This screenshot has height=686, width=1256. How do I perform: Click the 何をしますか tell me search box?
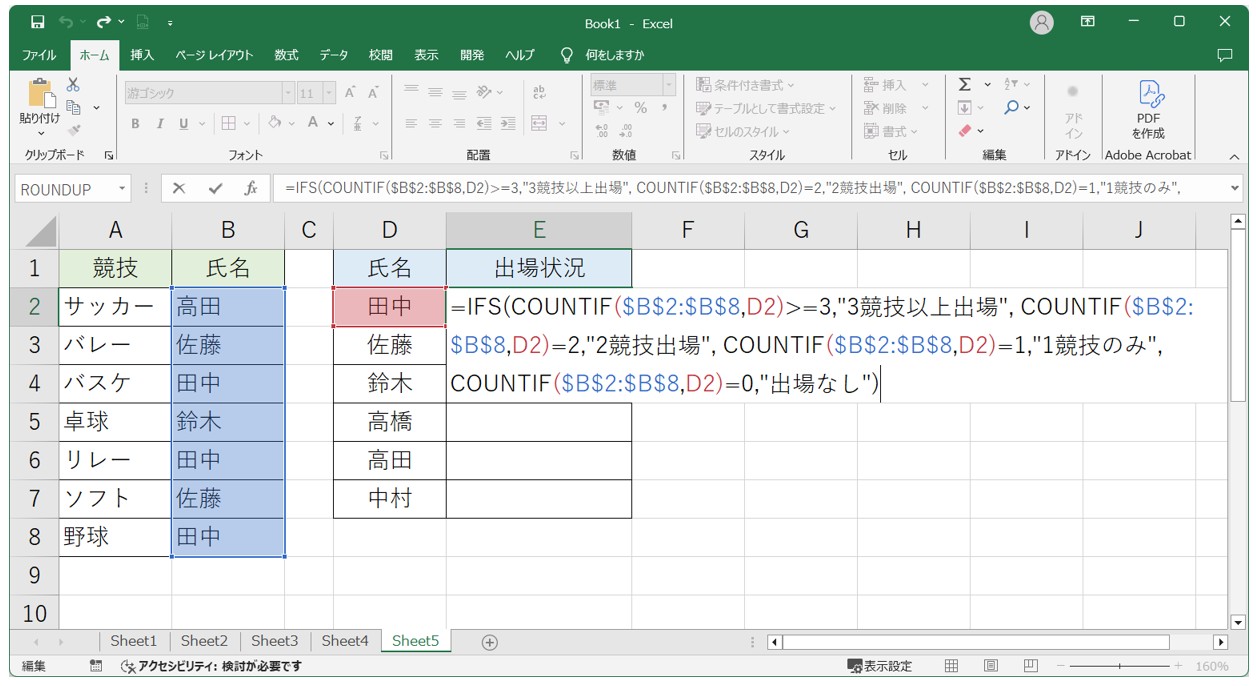pyautogui.click(x=614, y=55)
